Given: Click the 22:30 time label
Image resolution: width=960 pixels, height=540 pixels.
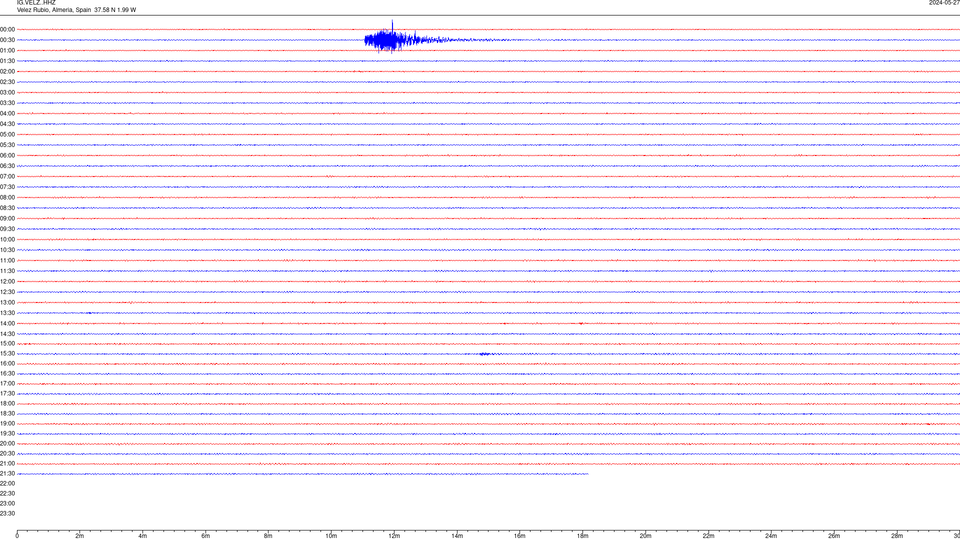Looking at the screenshot, I should point(7,494).
